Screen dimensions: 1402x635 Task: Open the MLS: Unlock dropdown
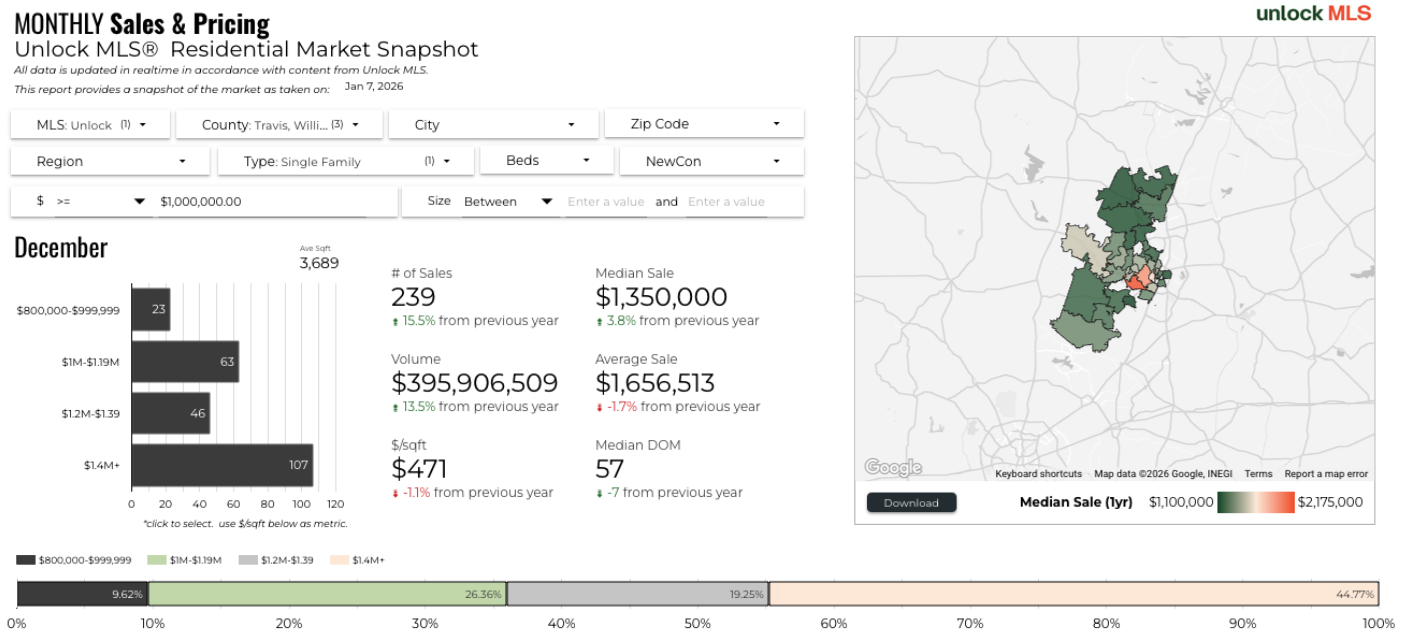point(90,125)
